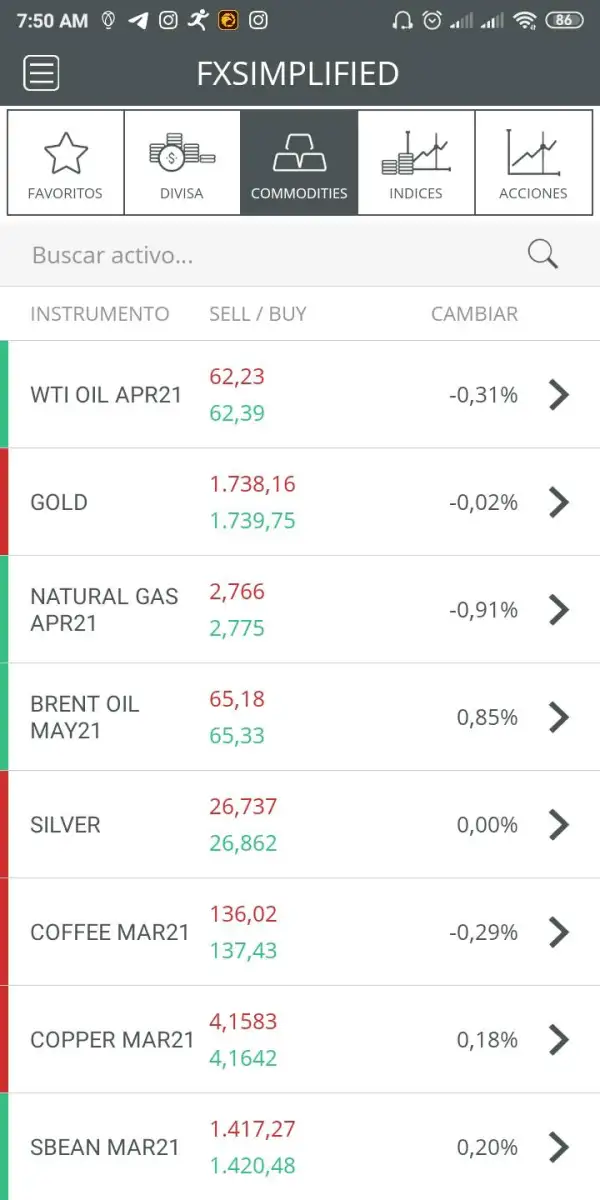Click the GOLD sell price 1.738,16
Image resolution: width=600 pixels, height=1200 pixels.
252,484
